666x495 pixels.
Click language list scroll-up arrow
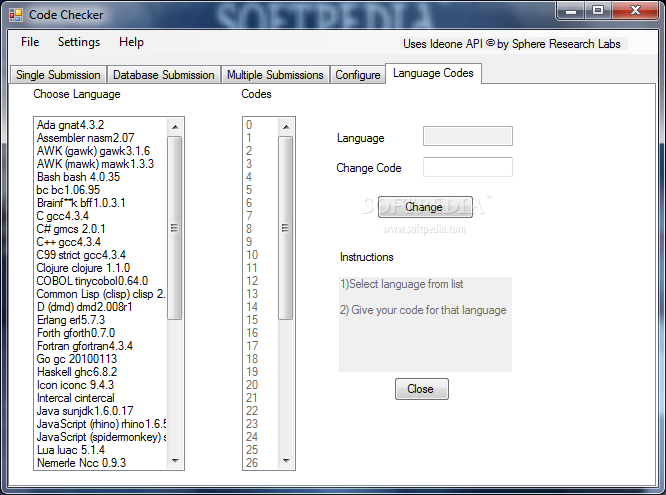pyautogui.click(x=175, y=127)
